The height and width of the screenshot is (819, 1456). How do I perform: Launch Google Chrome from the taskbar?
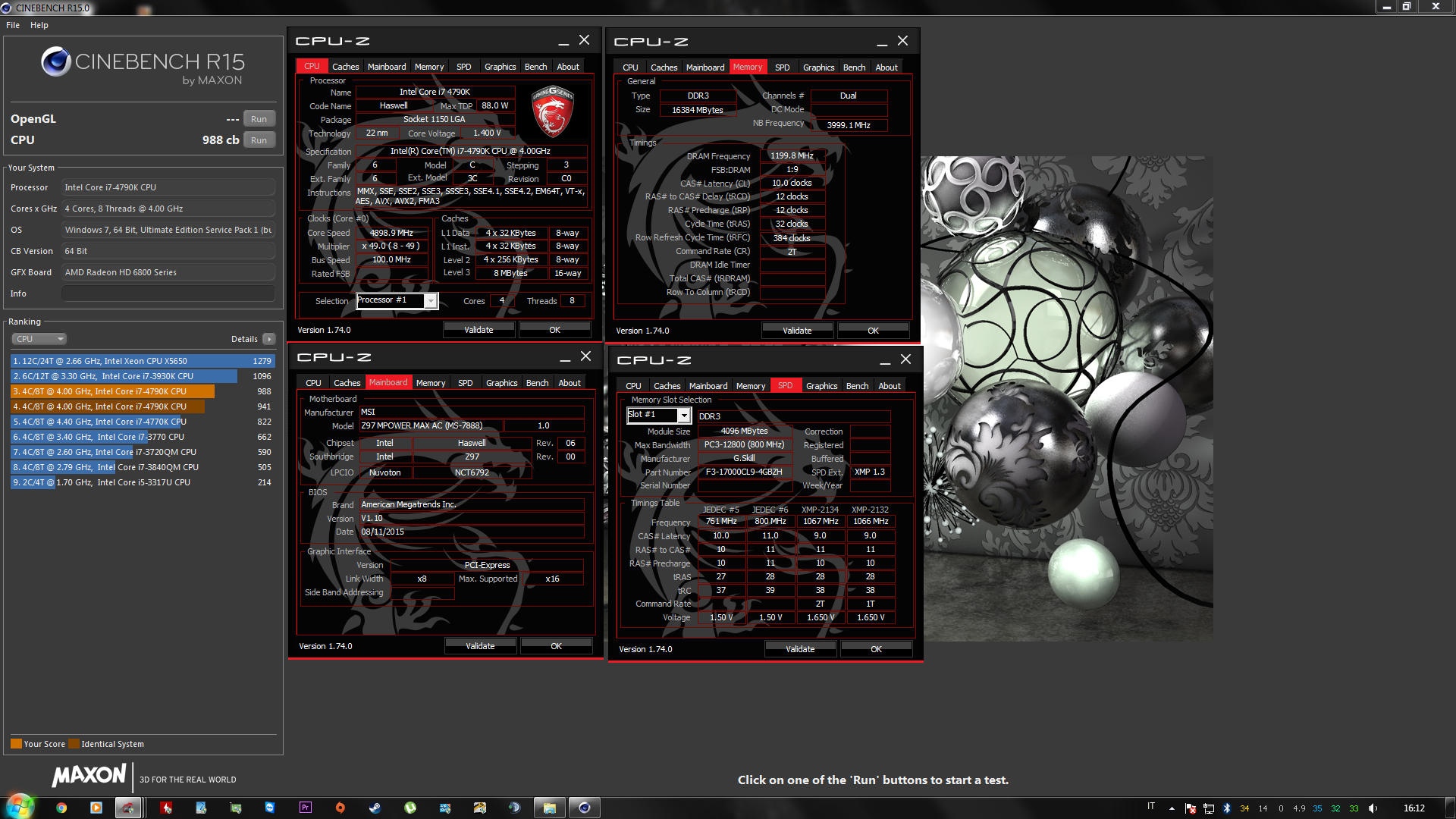pos(61,808)
